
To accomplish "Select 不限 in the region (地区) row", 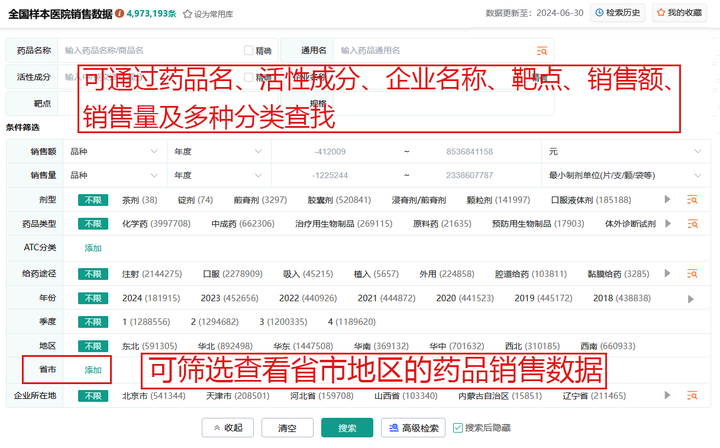I will click(x=93, y=346).
